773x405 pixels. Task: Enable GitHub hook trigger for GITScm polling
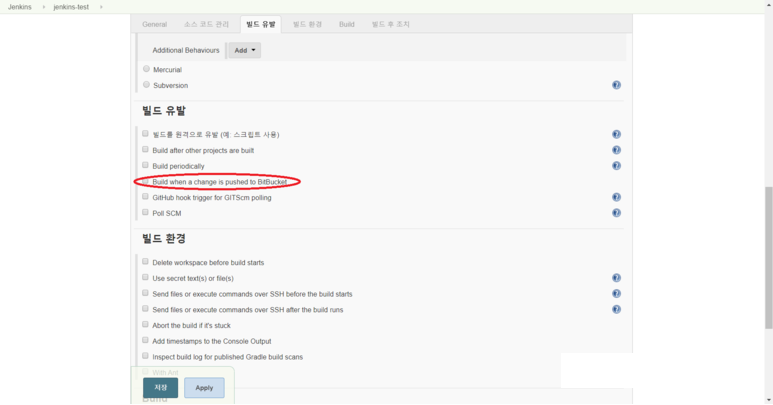point(145,197)
